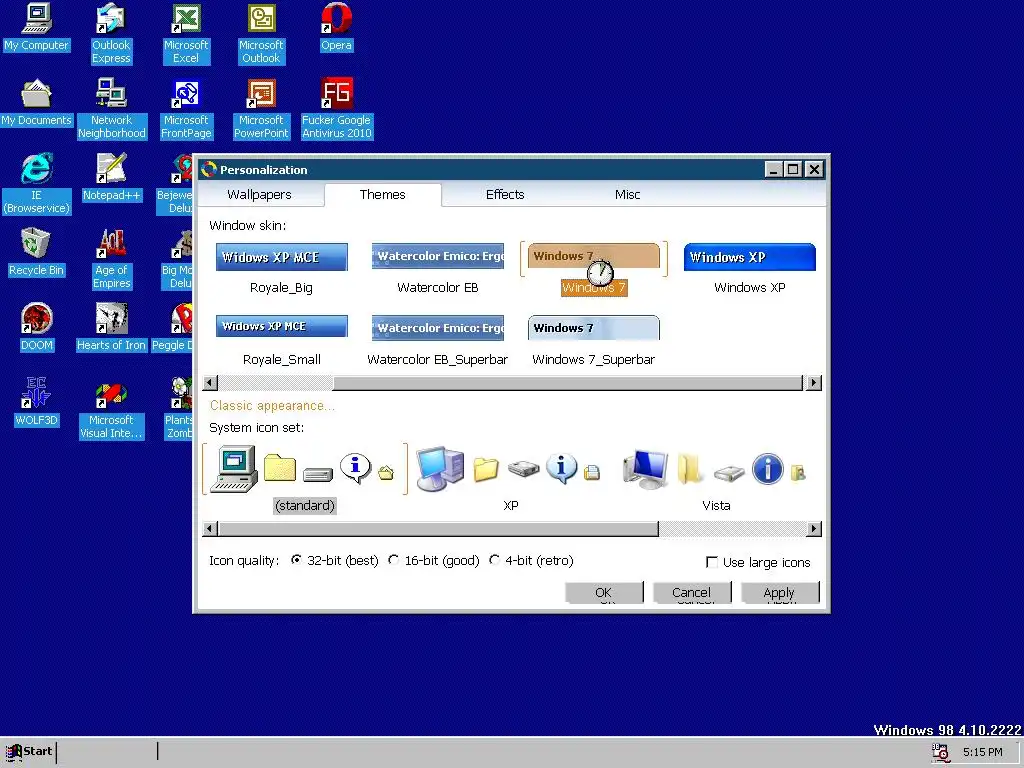Launch WOLF3D desktop shortcut
This screenshot has height=768, width=1024.
(37, 403)
